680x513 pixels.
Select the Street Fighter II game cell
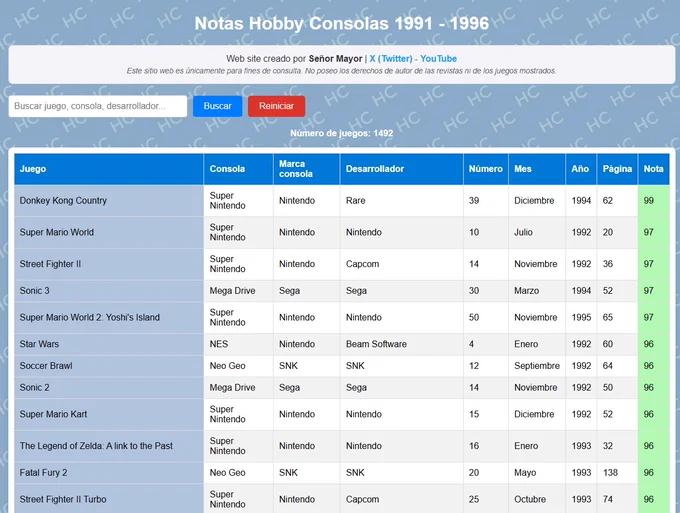click(x=109, y=264)
